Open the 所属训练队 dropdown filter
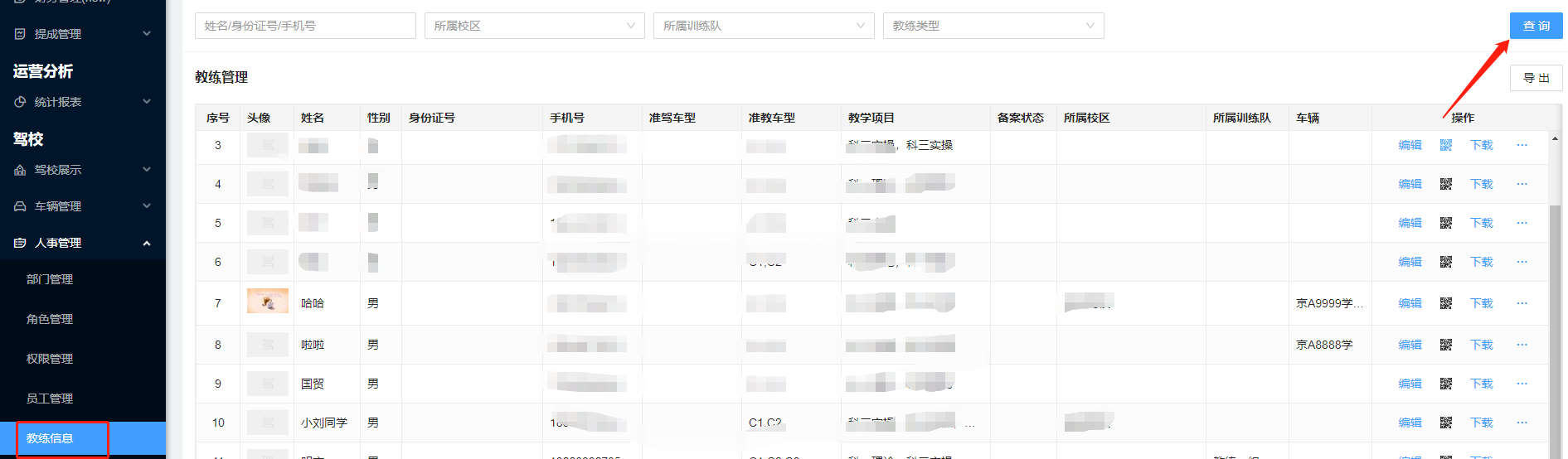The width and height of the screenshot is (1568, 459). [764, 26]
